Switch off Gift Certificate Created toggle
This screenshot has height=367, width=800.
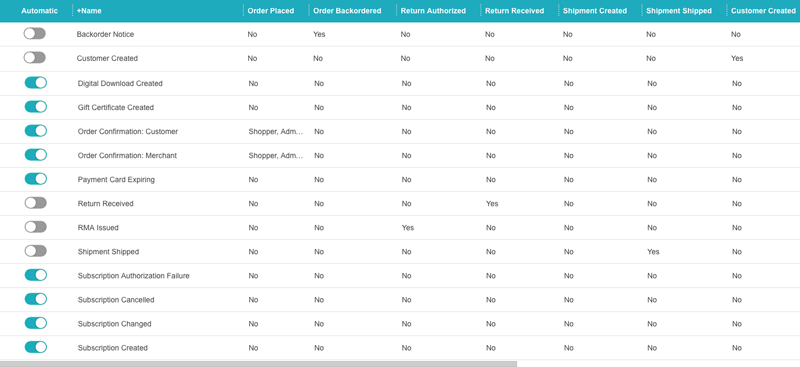36,107
